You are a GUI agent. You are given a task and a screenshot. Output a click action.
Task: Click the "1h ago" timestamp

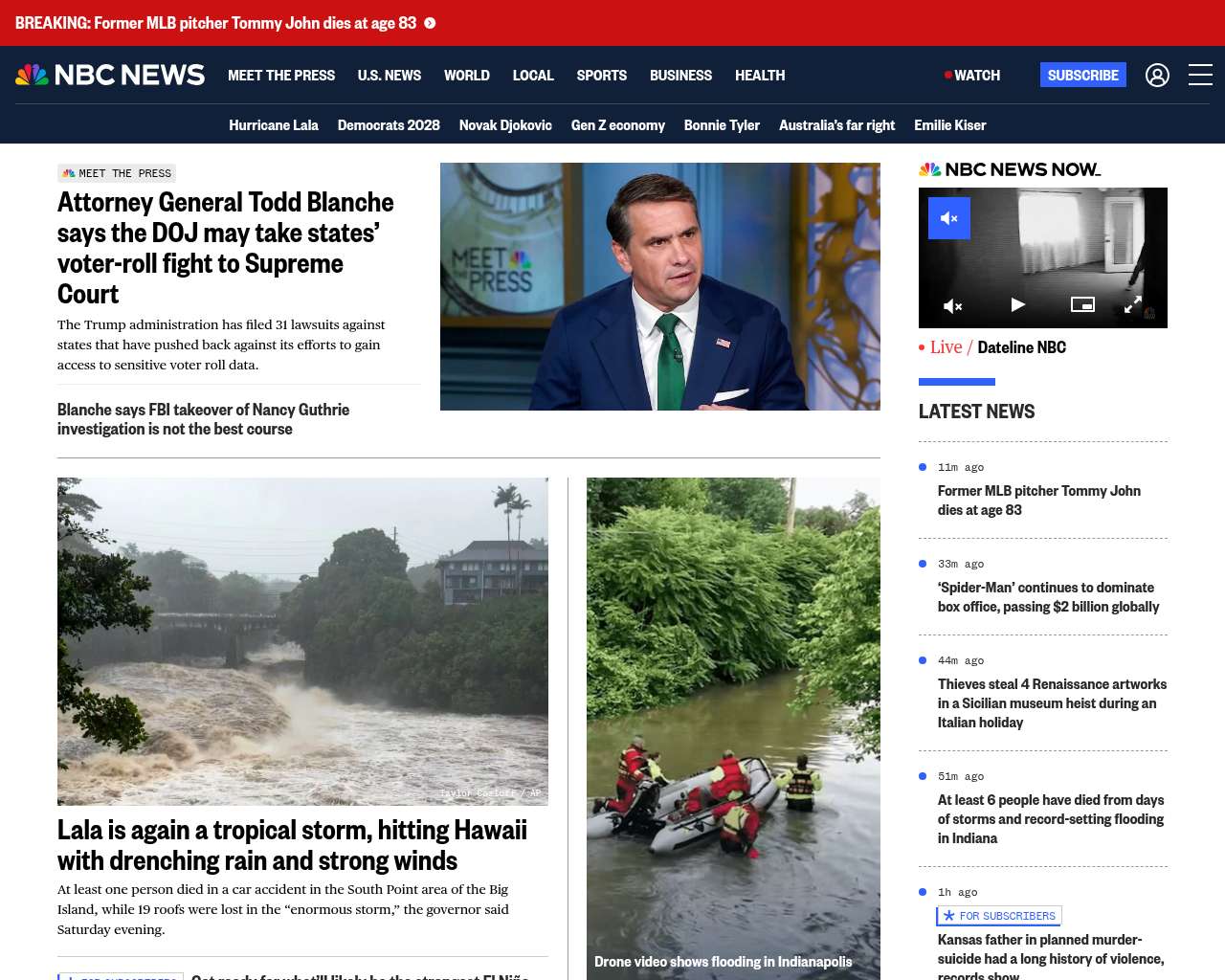click(958, 893)
